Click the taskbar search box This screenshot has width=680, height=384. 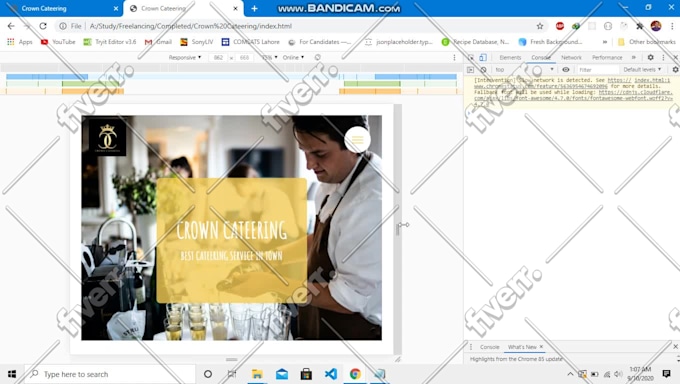(x=110, y=374)
